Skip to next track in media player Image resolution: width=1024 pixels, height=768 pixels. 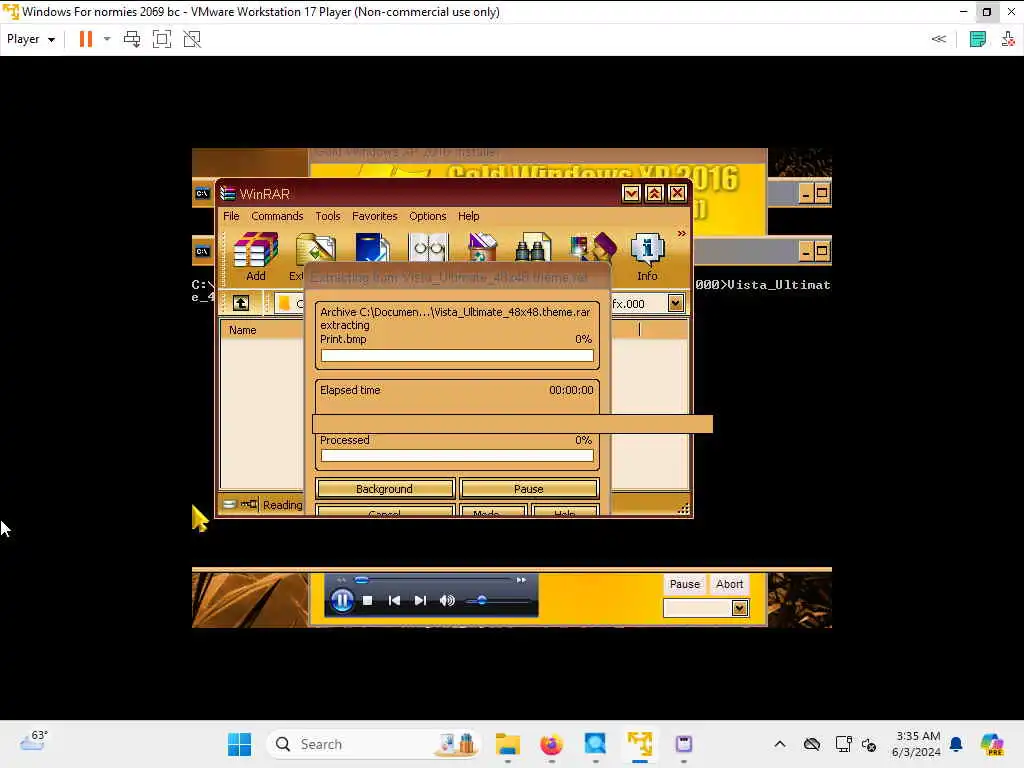click(420, 600)
